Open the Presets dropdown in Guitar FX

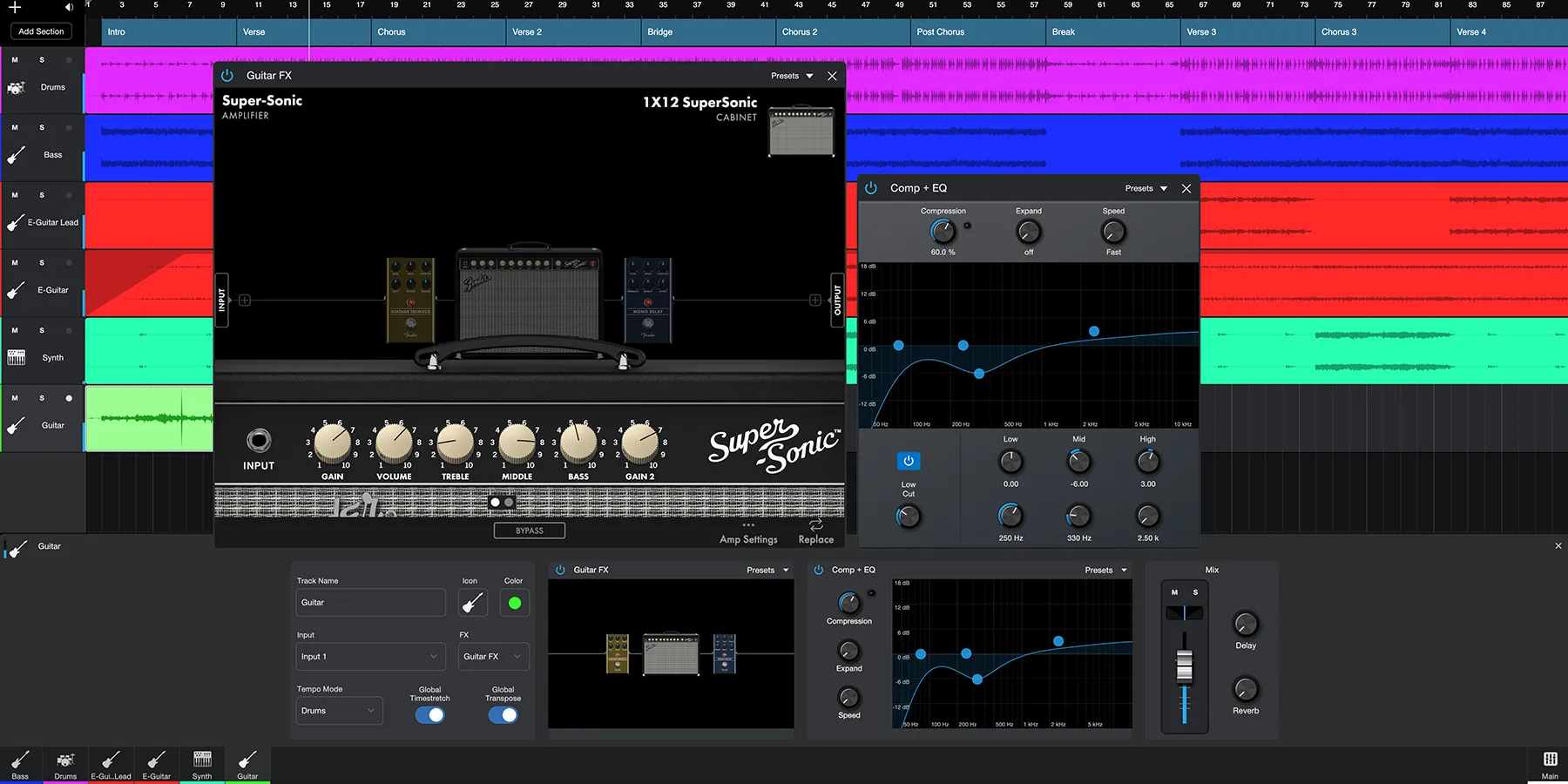(790, 76)
